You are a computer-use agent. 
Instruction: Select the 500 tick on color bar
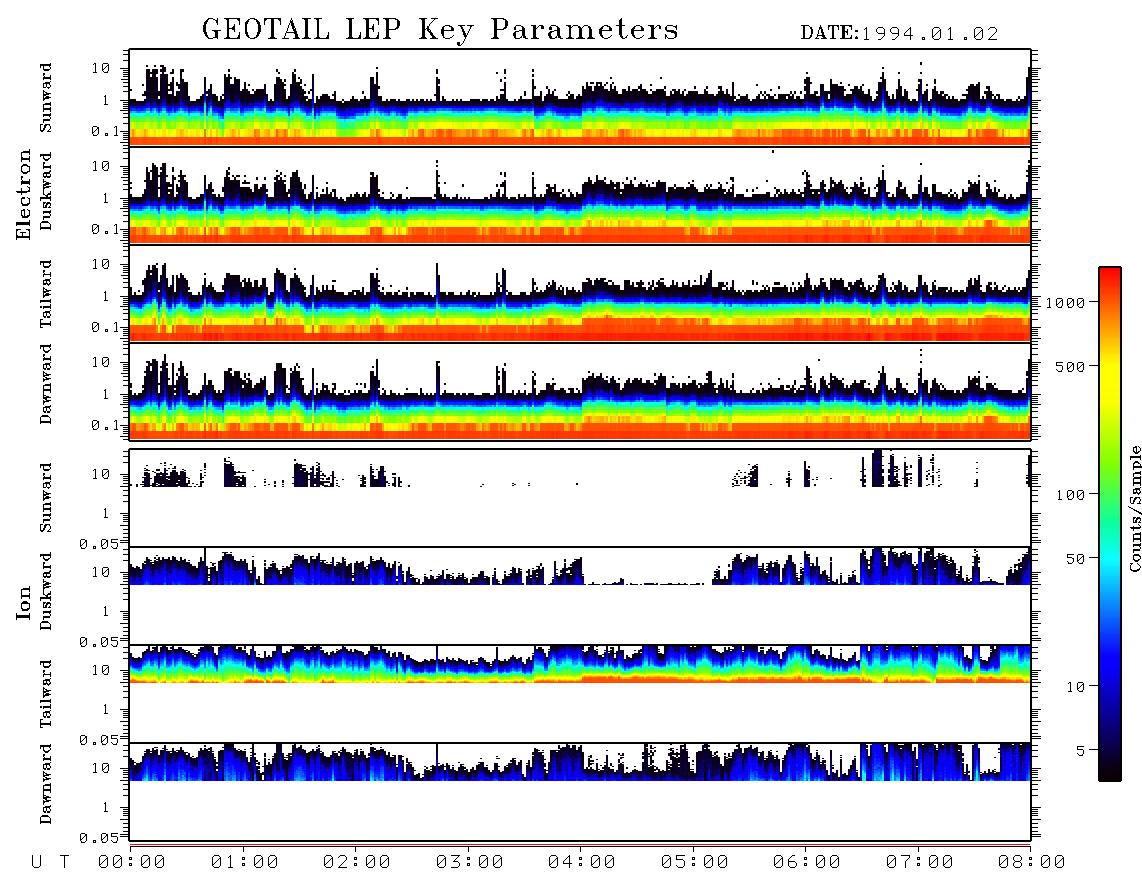pyautogui.click(x=1070, y=366)
